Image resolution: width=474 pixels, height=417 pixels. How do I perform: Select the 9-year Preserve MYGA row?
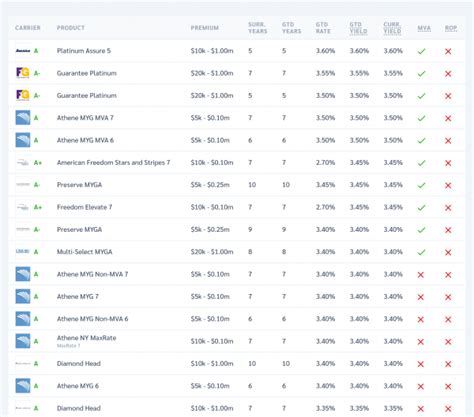236,229
